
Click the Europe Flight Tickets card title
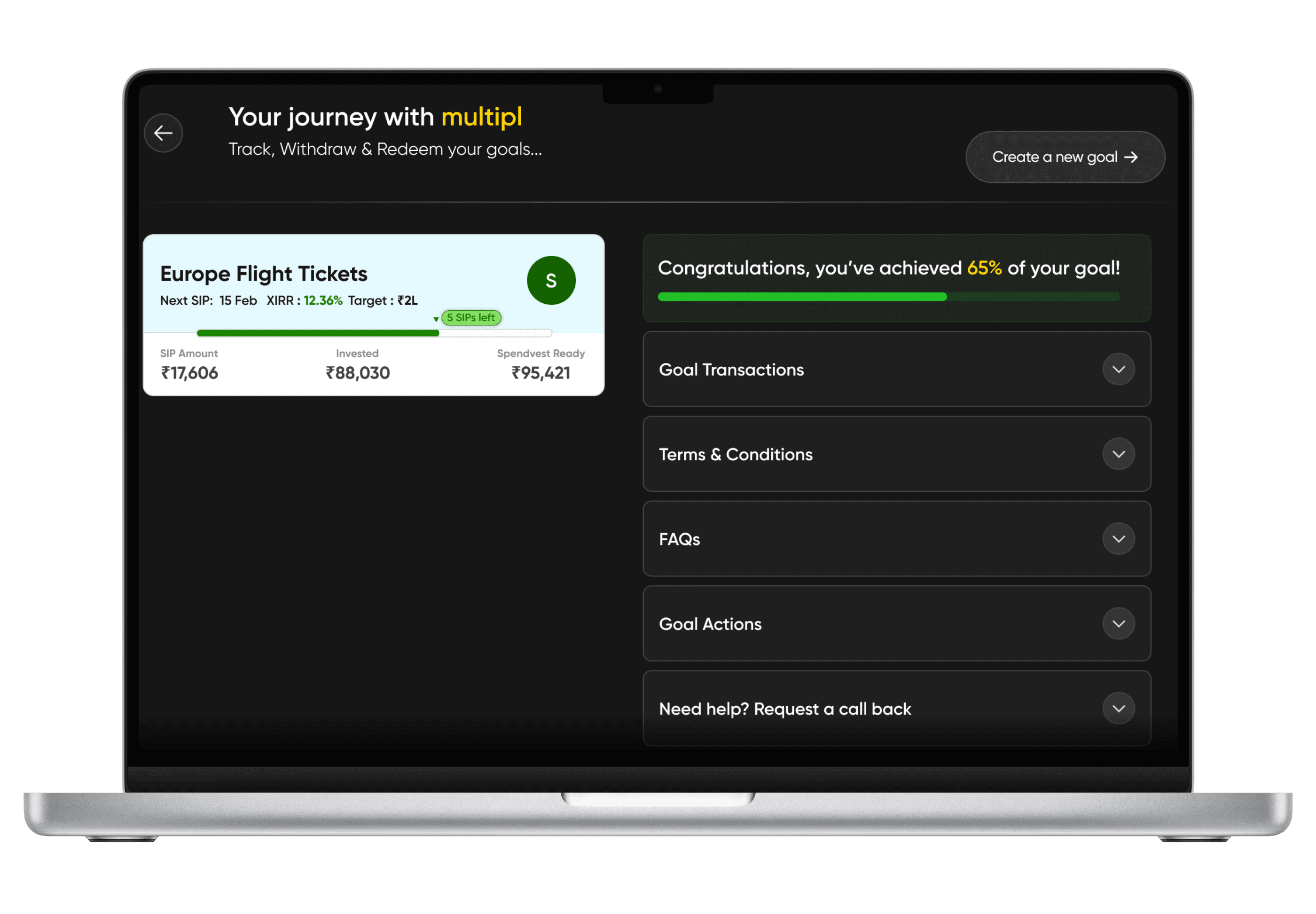point(263,274)
